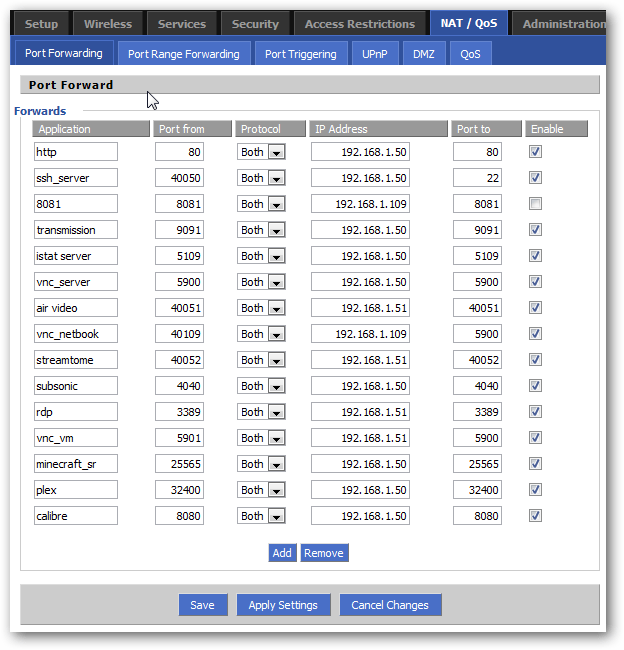Image resolution: width=624 pixels, height=650 pixels.
Task: Click the Save button
Action: pos(203,605)
